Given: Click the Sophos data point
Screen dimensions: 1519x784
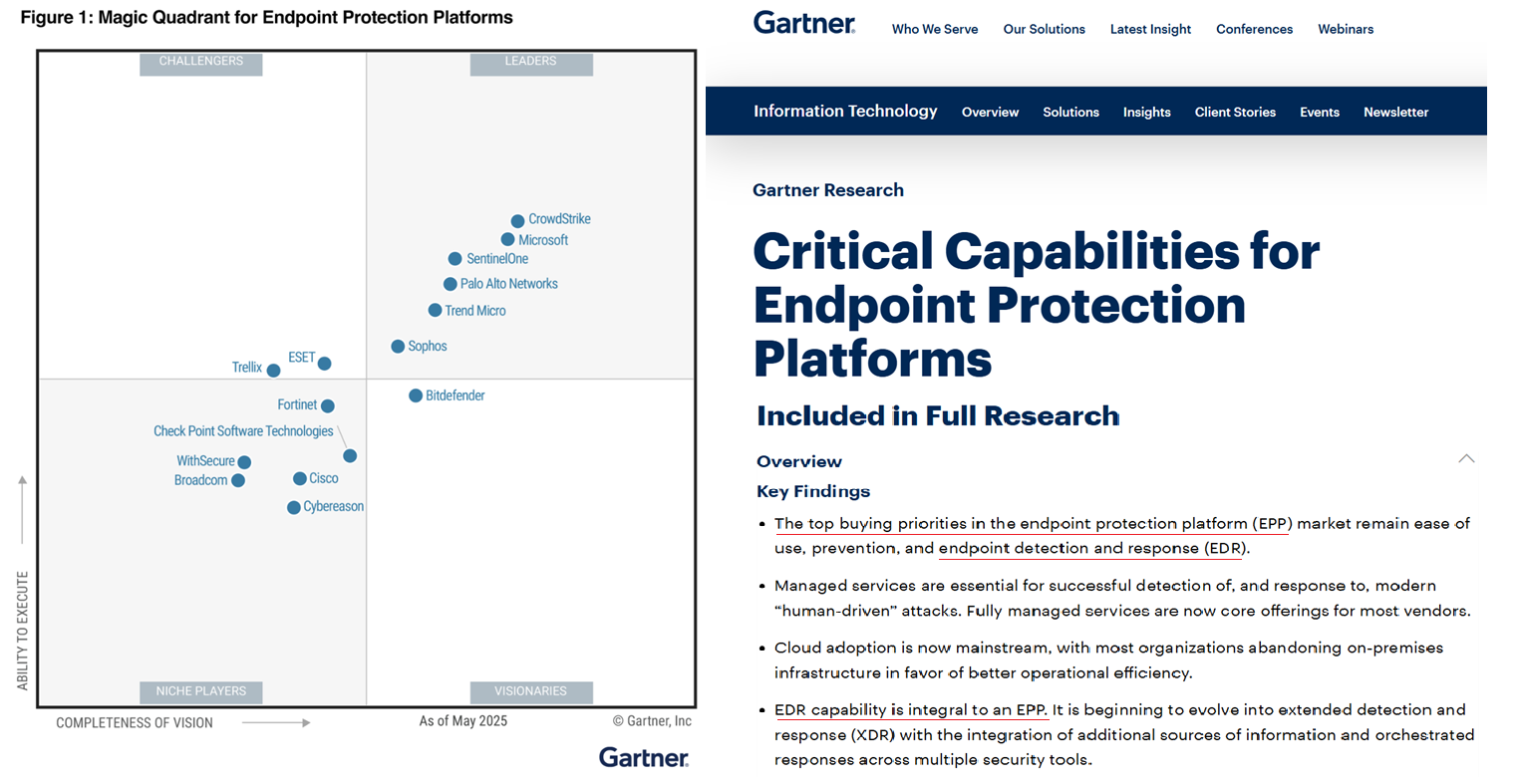Looking at the screenshot, I should pos(398,347).
